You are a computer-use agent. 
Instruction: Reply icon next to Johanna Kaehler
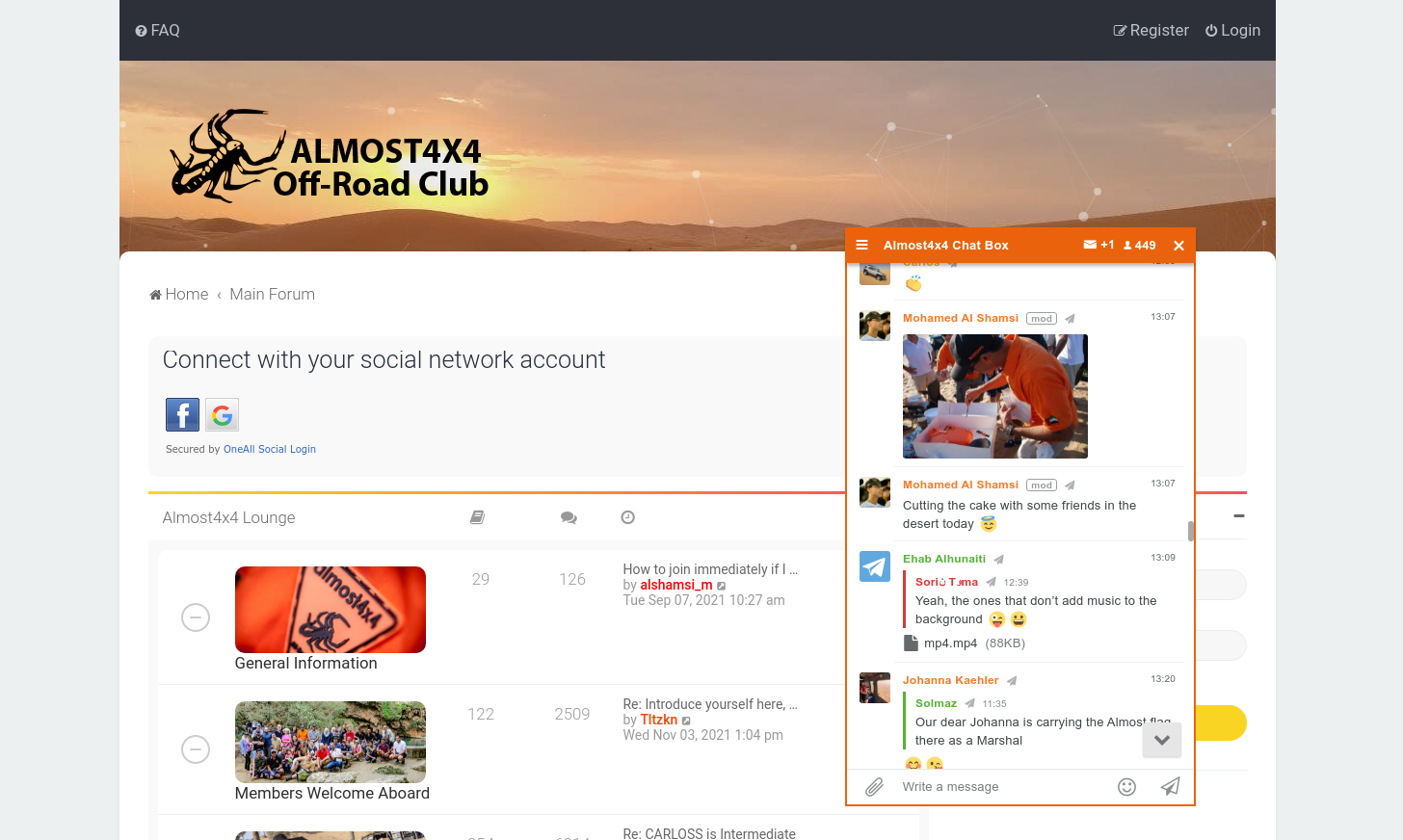[x=1012, y=681]
